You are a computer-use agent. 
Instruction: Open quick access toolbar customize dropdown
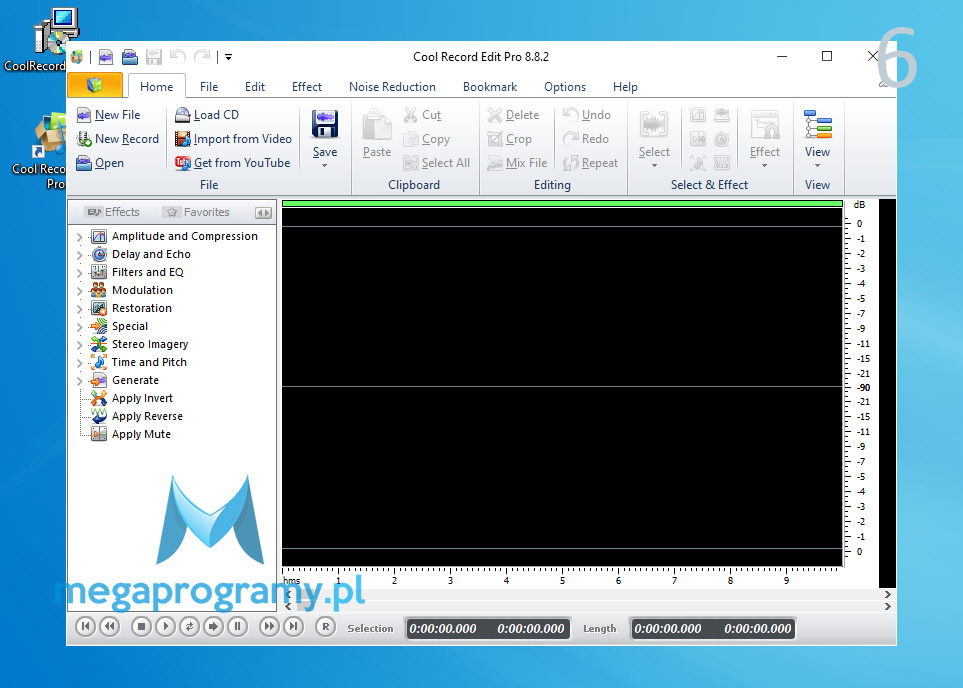click(228, 57)
